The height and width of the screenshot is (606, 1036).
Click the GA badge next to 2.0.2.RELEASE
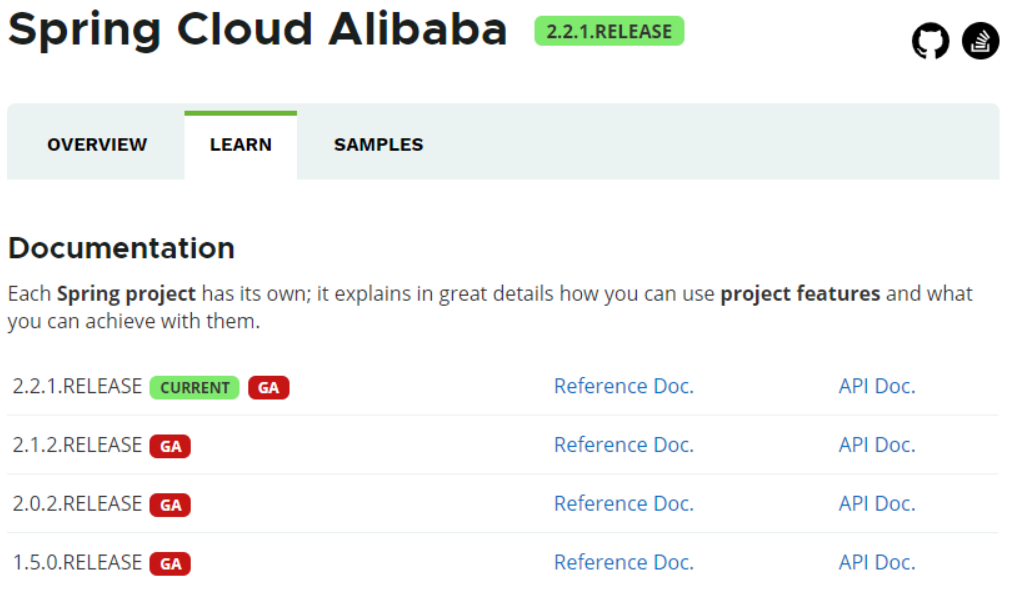170,505
